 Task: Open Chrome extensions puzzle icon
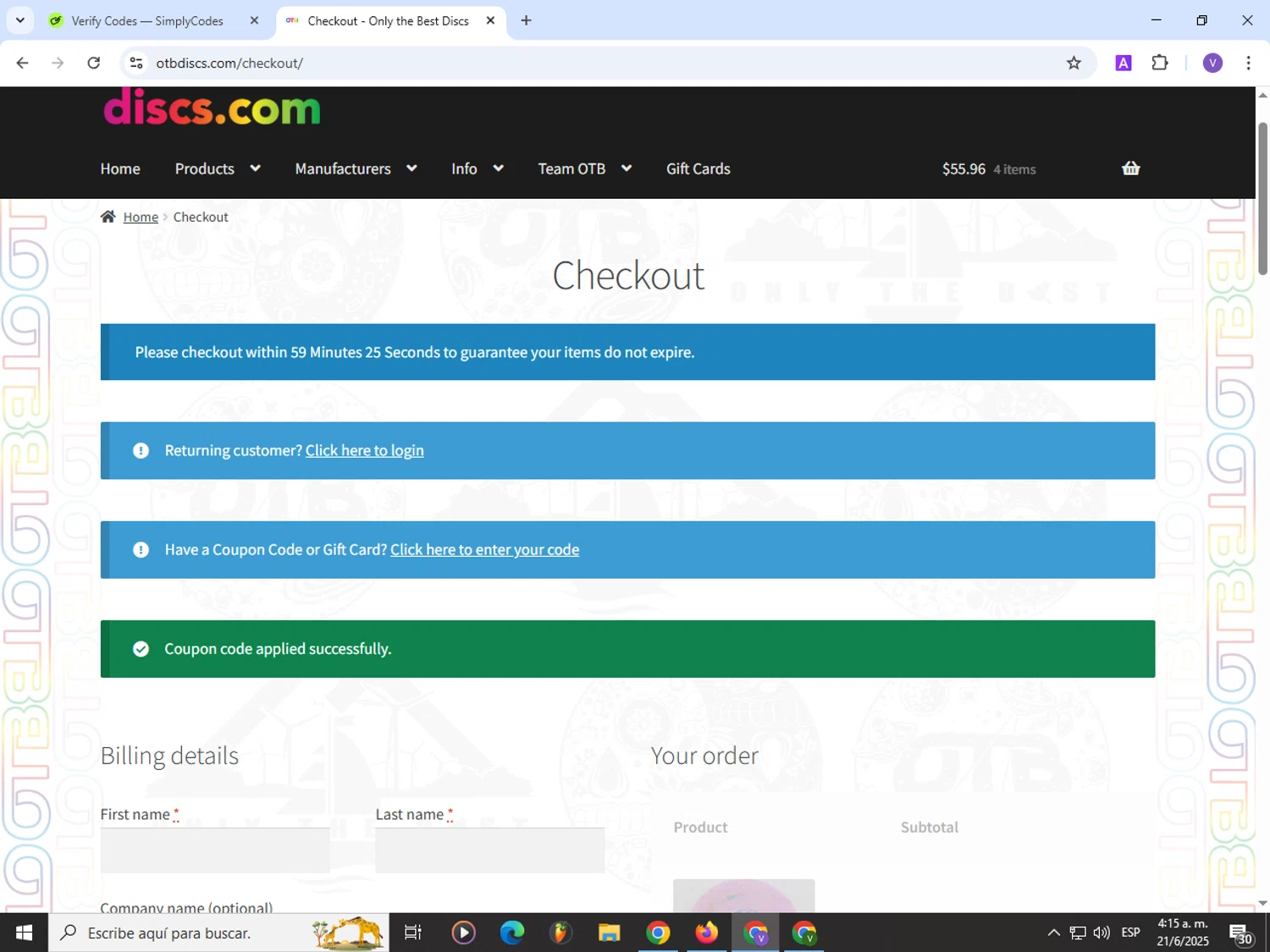tap(1160, 63)
